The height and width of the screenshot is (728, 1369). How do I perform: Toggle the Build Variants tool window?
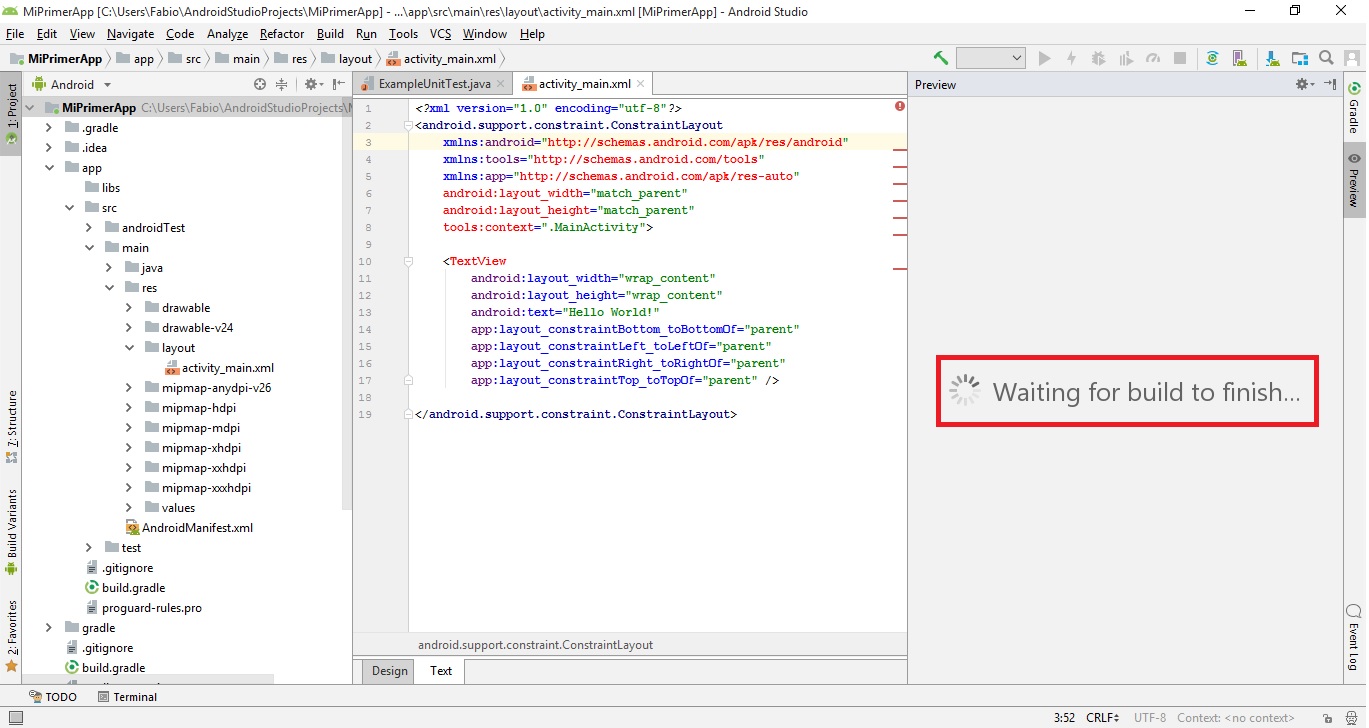coord(11,532)
